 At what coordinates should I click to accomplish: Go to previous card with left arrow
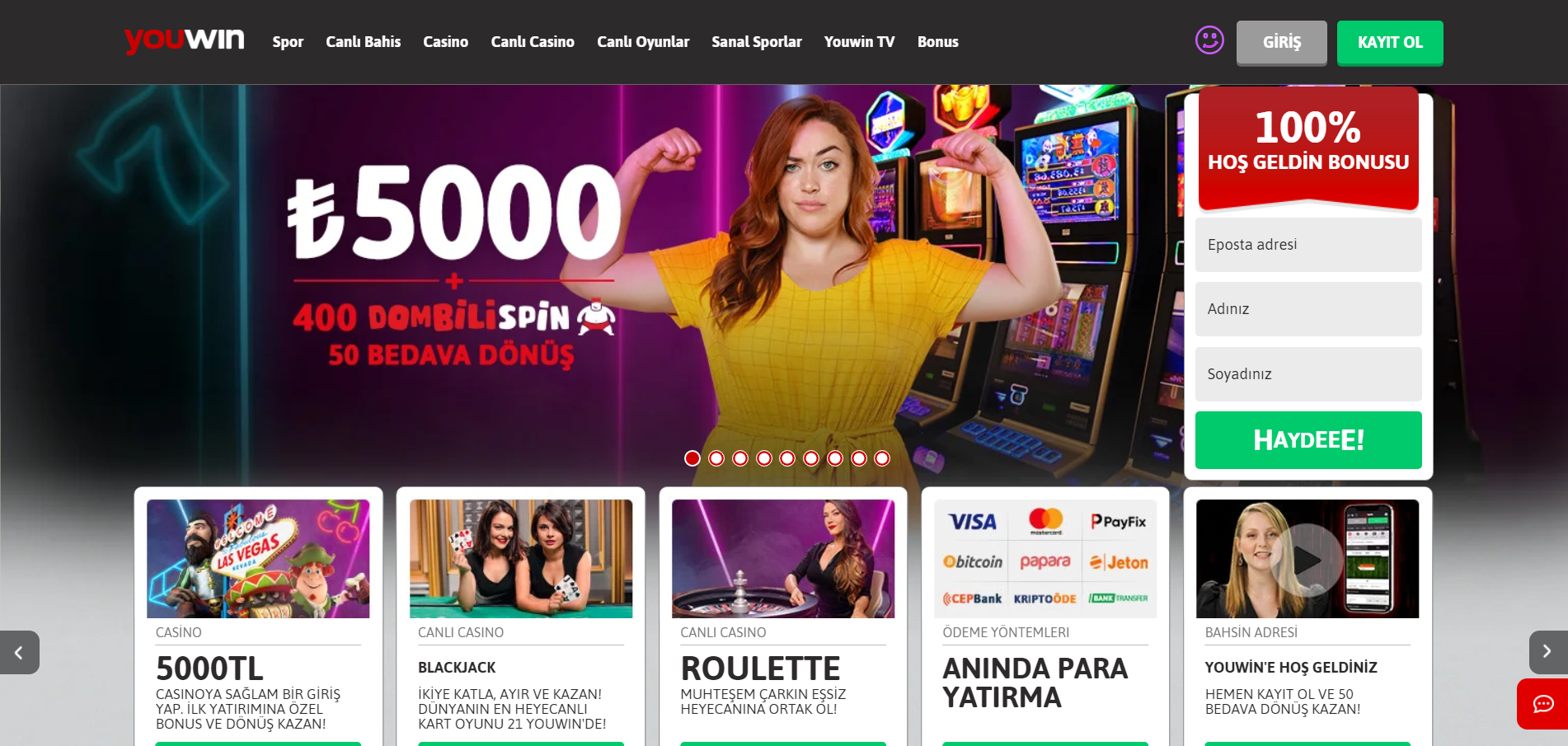[19, 652]
